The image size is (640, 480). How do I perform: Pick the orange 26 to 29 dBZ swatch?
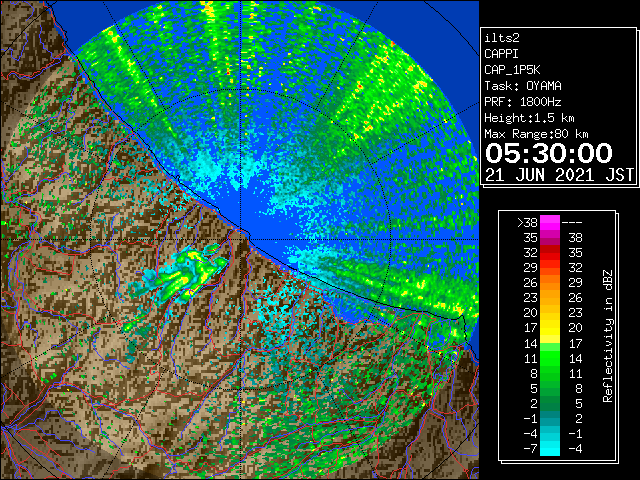550,283
